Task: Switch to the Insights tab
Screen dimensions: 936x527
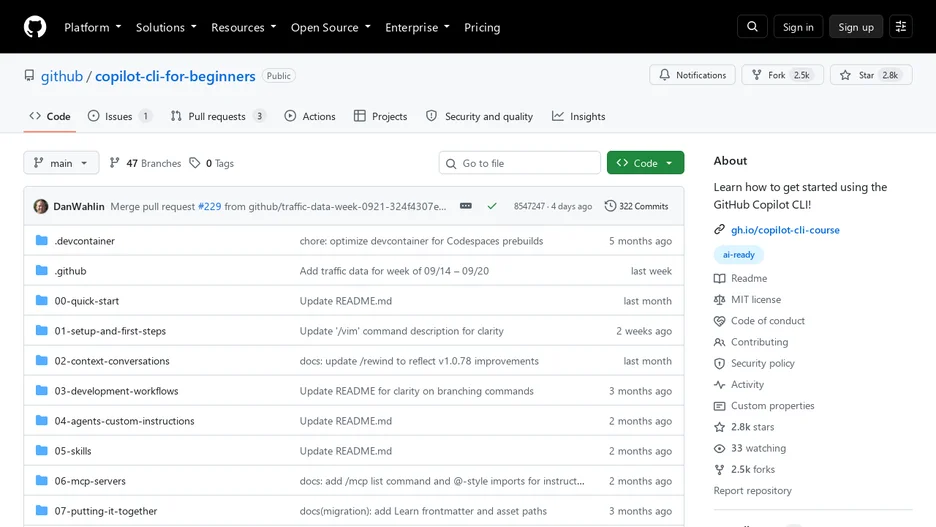Action: [x=578, y=116]
